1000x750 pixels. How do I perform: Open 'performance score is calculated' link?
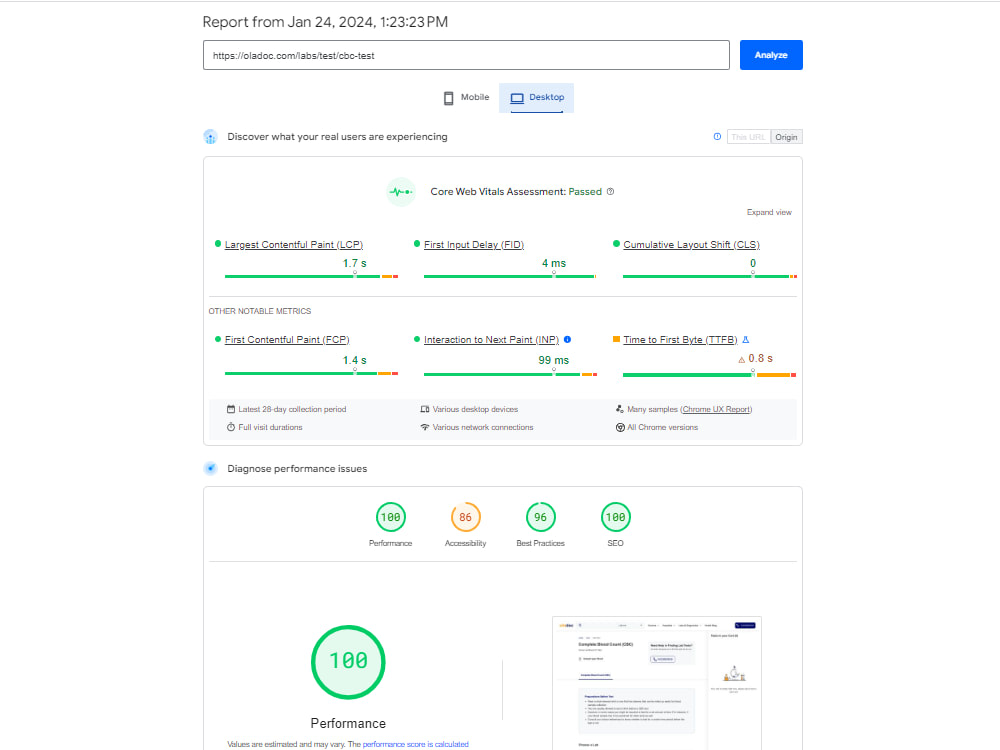coord(415,744)
